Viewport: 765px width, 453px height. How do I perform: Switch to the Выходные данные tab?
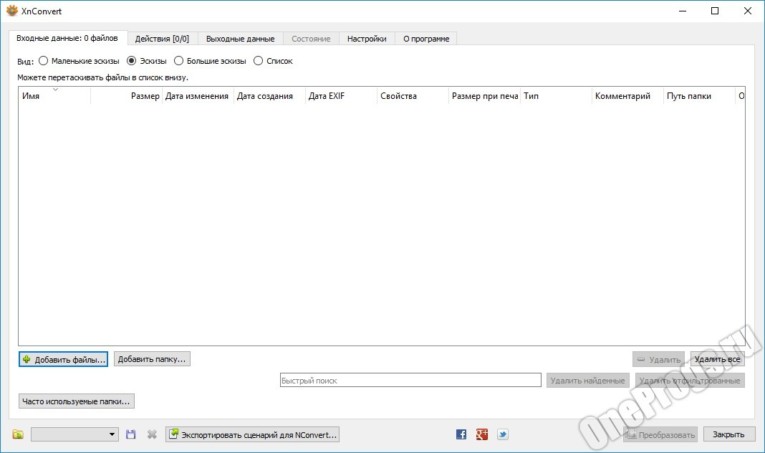(240, 39)
